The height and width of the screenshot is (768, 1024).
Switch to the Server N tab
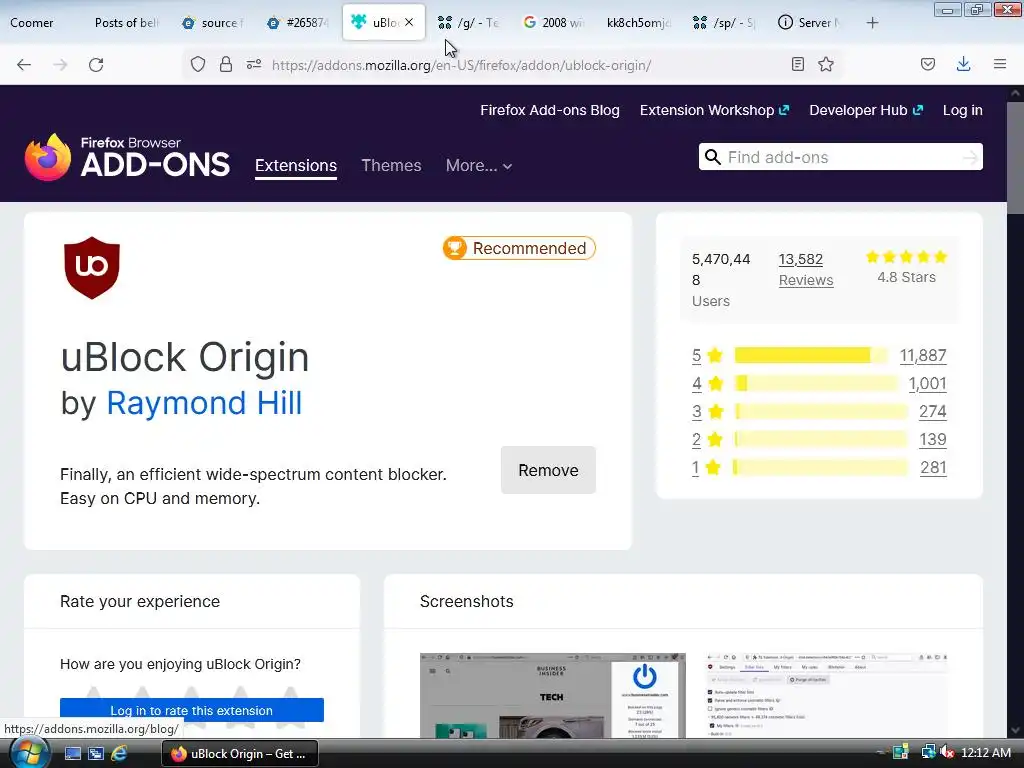point(810,23)
